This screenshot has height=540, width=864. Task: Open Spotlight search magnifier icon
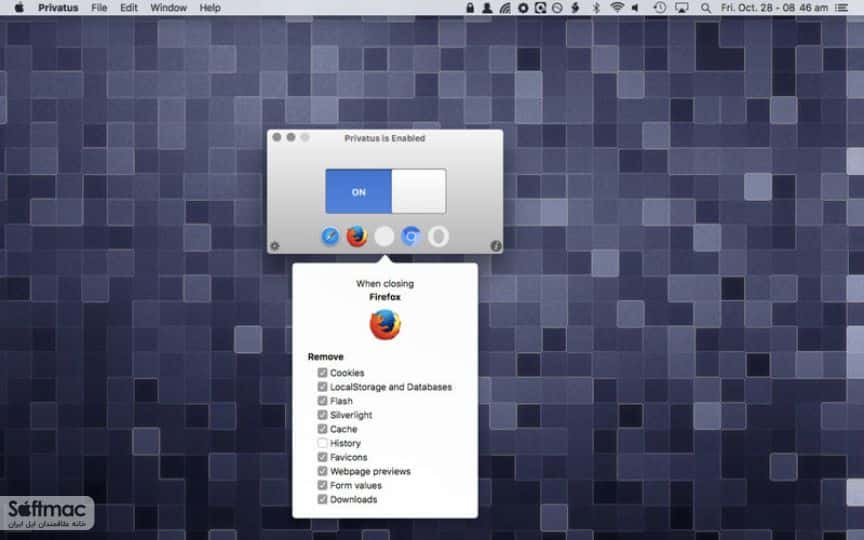pyautogui.click(x=705, y=8)
